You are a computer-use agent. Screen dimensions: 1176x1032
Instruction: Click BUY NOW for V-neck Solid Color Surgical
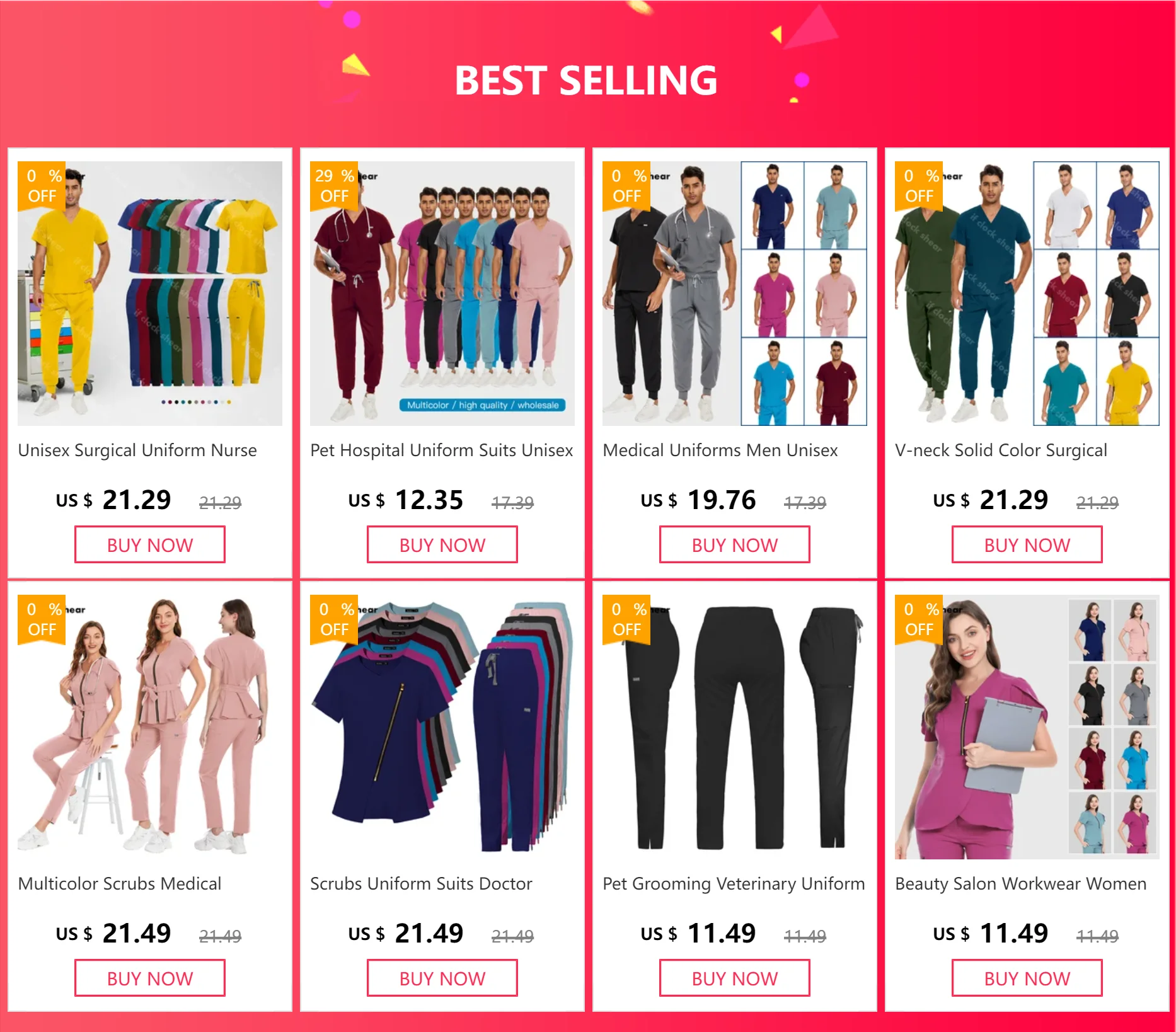(1027, 545)
